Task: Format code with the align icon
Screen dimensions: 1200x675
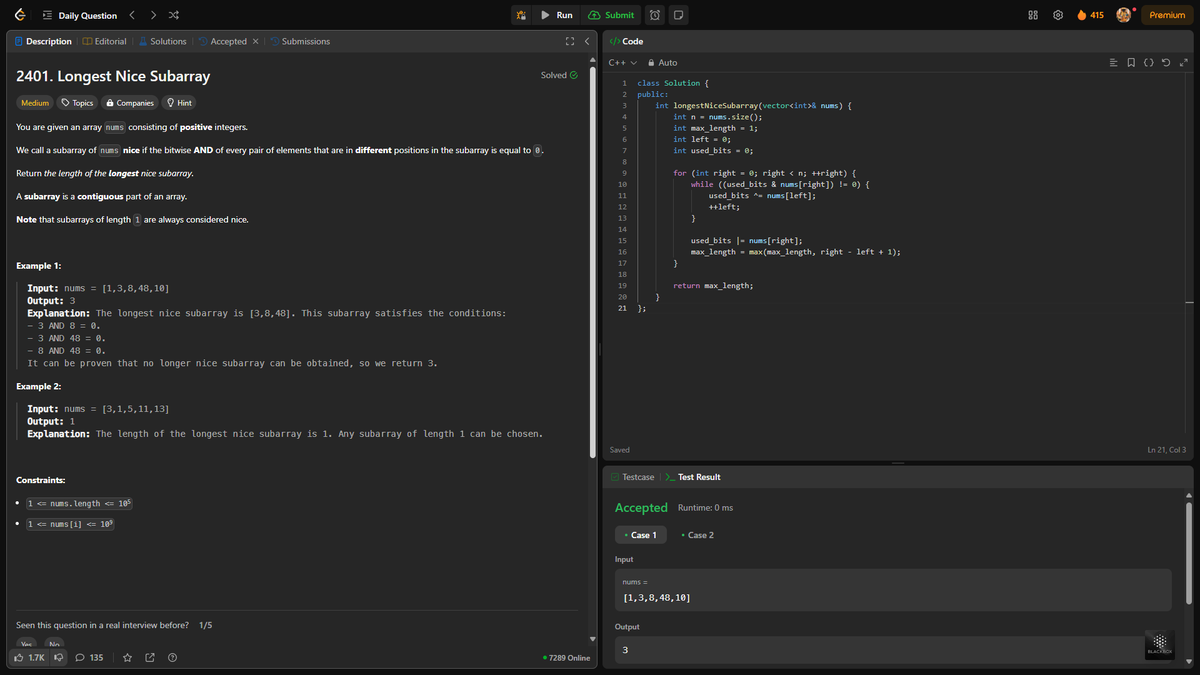Action: (1114, 62)
